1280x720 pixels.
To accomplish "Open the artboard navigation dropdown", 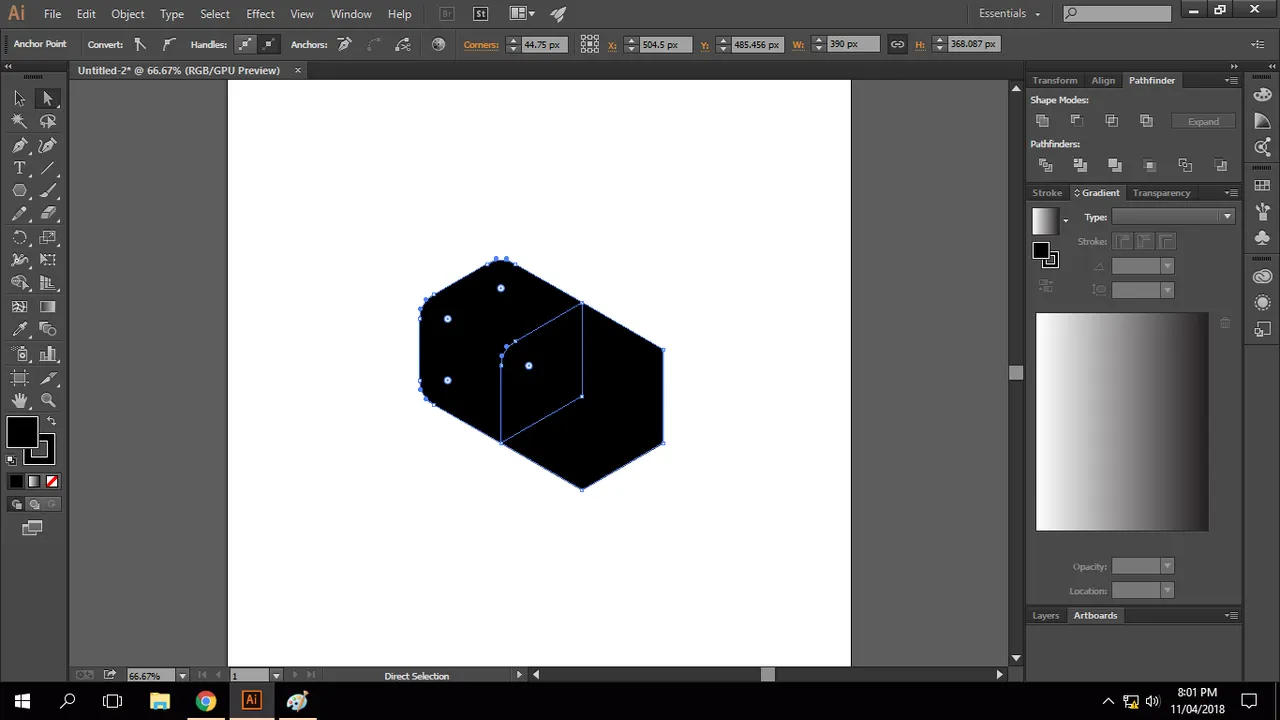I will (x=276, y=676).
